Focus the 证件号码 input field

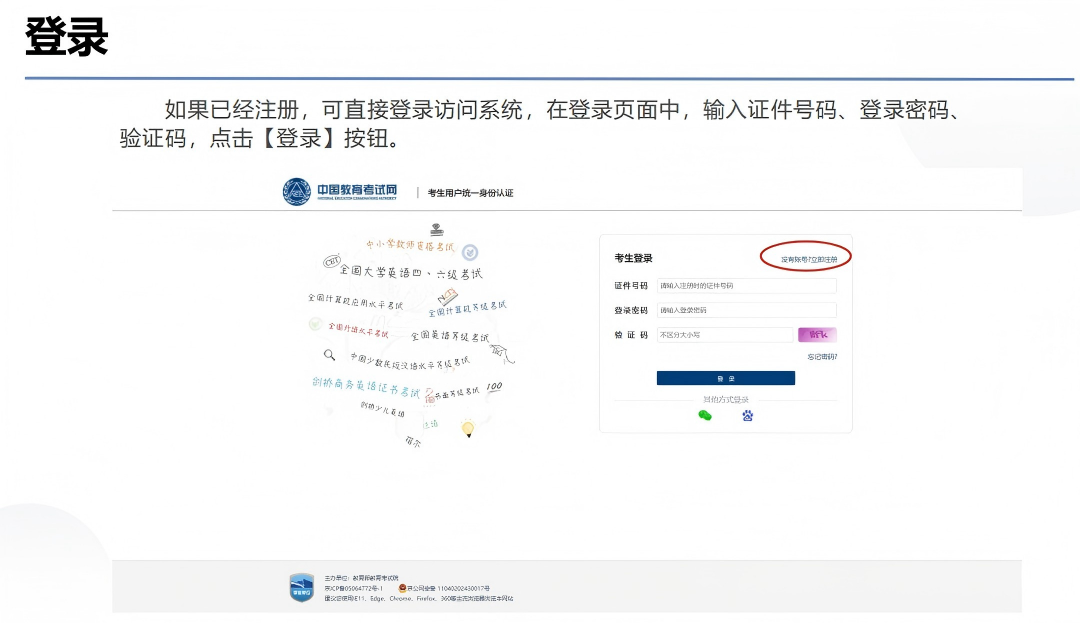click(746, 286)
